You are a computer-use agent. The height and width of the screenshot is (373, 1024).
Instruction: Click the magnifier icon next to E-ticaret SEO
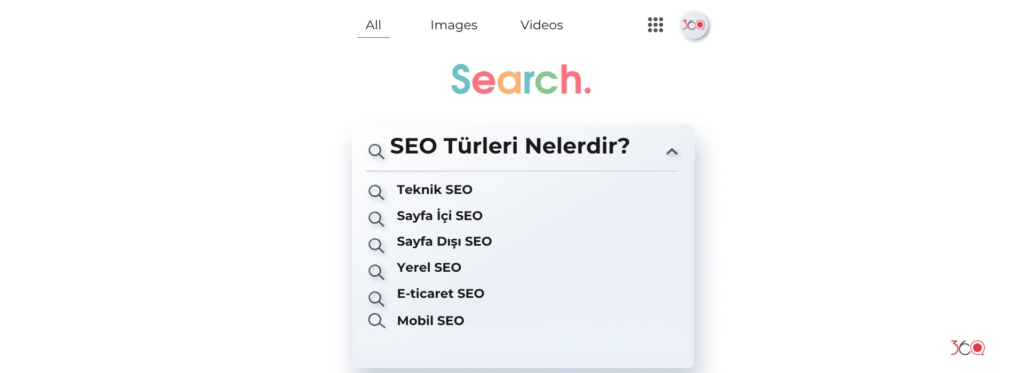pyautogui.click(x=376, y=298)
